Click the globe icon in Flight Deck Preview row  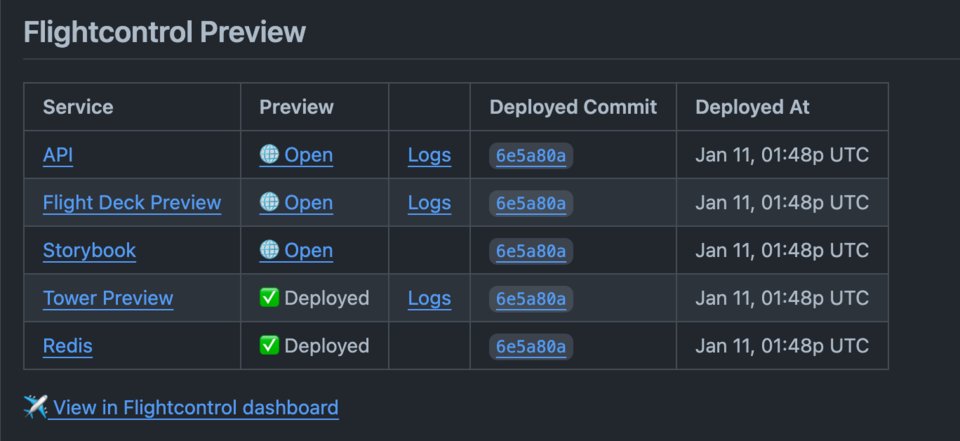click(269, 202)
